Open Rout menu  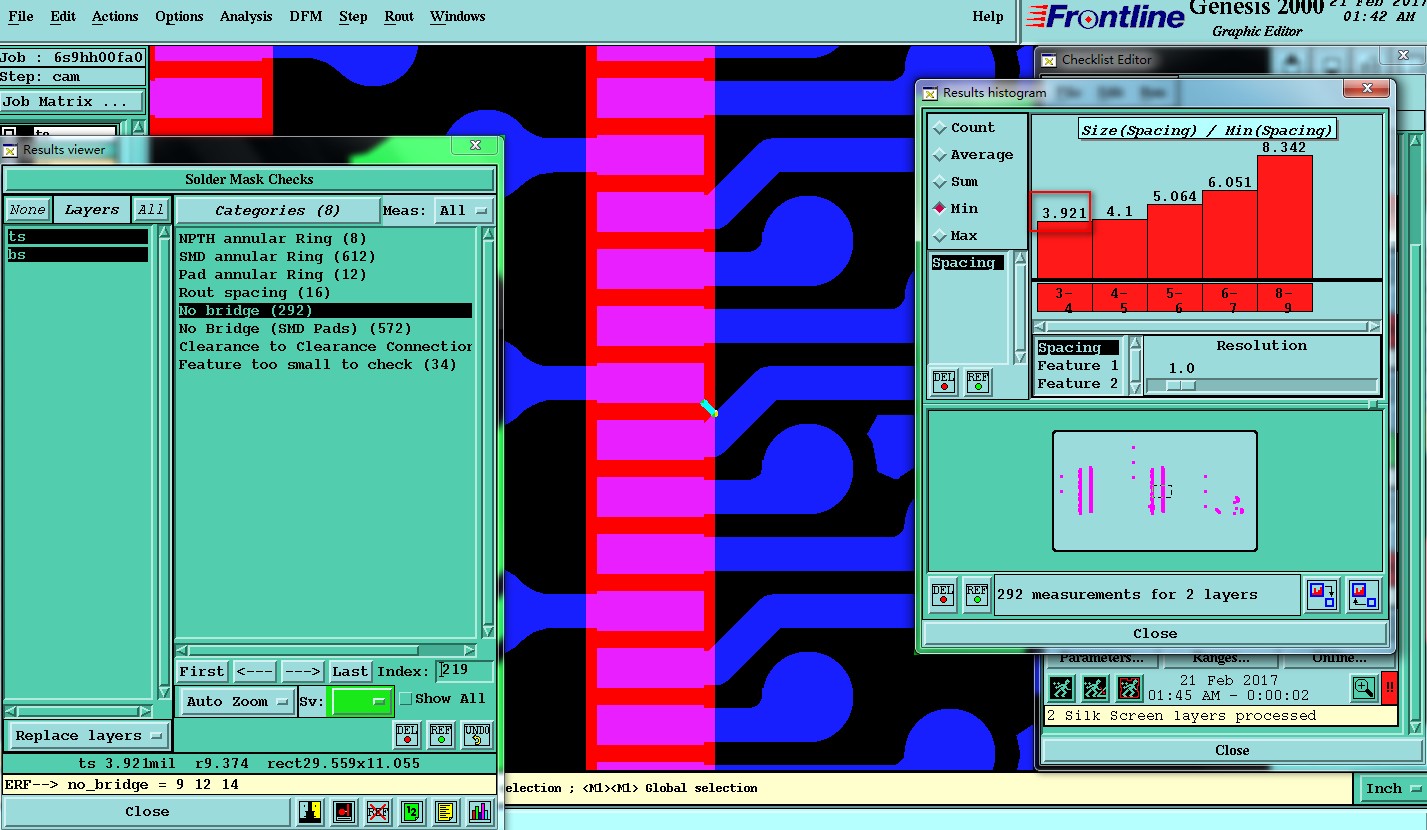(399, 17)
